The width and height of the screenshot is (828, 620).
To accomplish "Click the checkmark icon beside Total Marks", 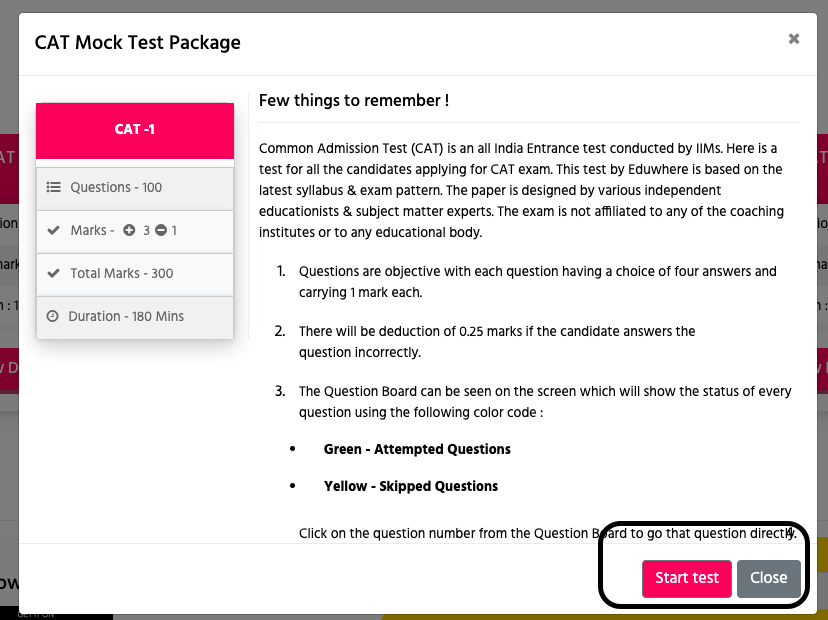I will (x=53, y=273).
